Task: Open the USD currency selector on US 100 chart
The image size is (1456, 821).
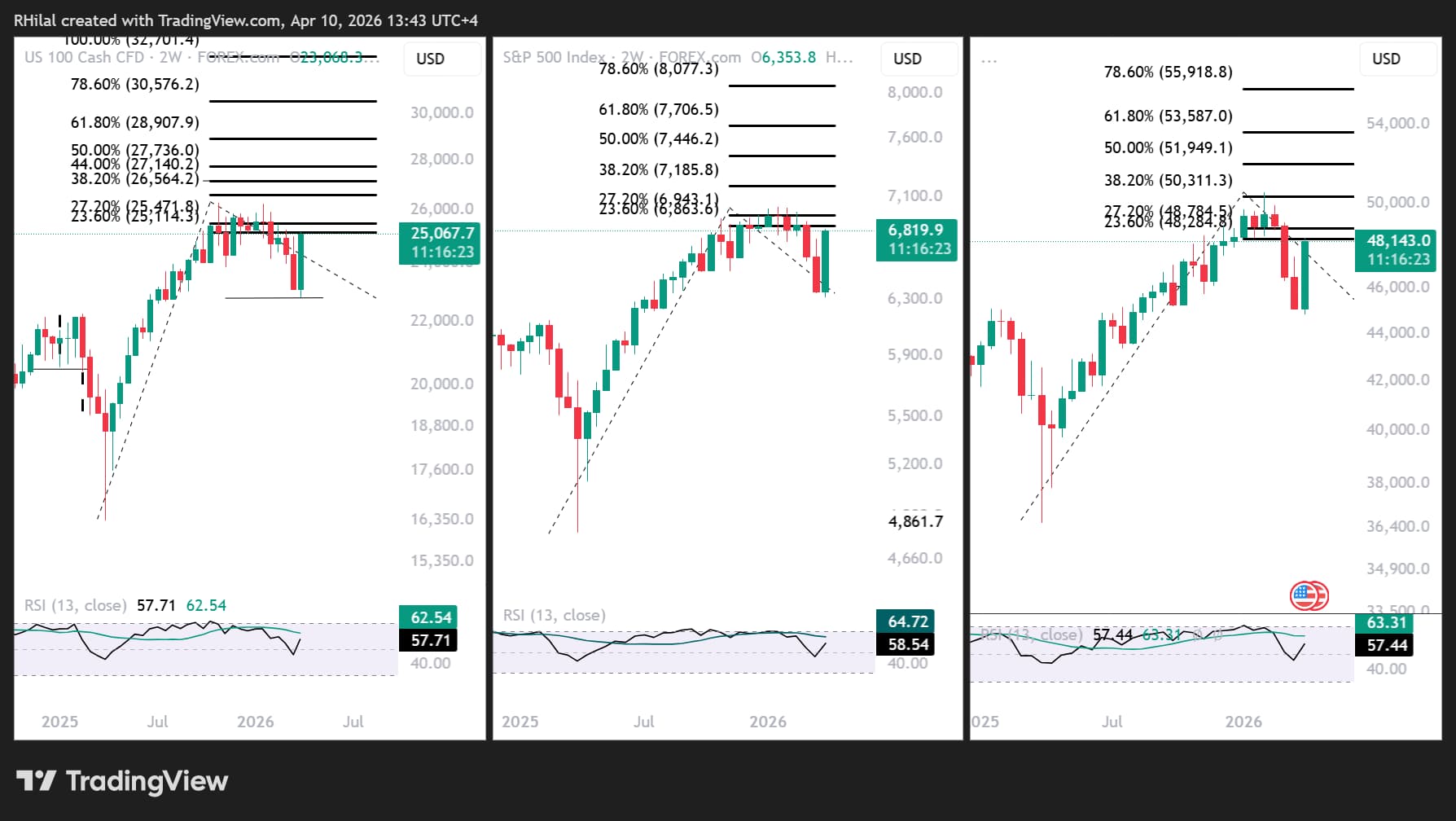Action: (x=431, y=59)
